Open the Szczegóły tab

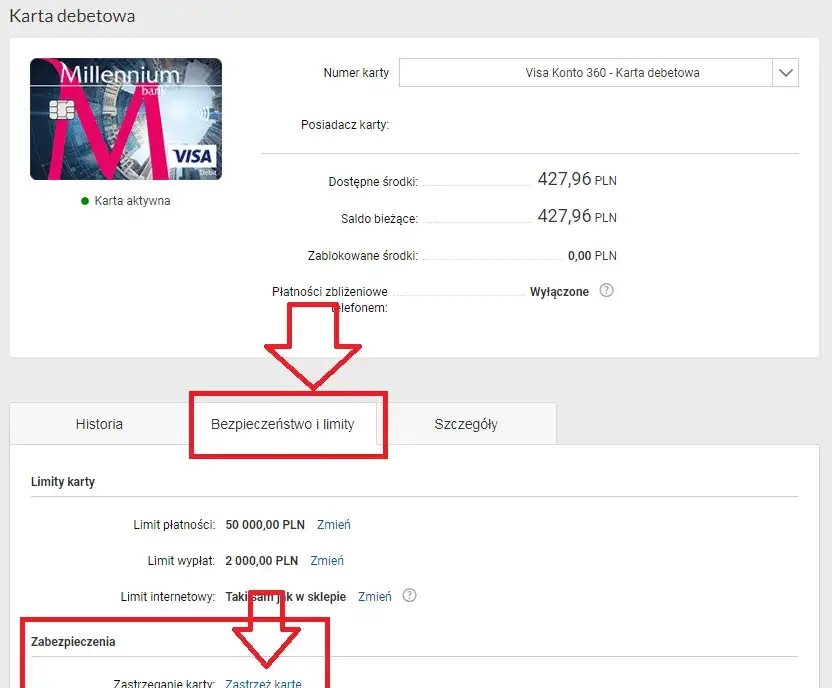465,424
